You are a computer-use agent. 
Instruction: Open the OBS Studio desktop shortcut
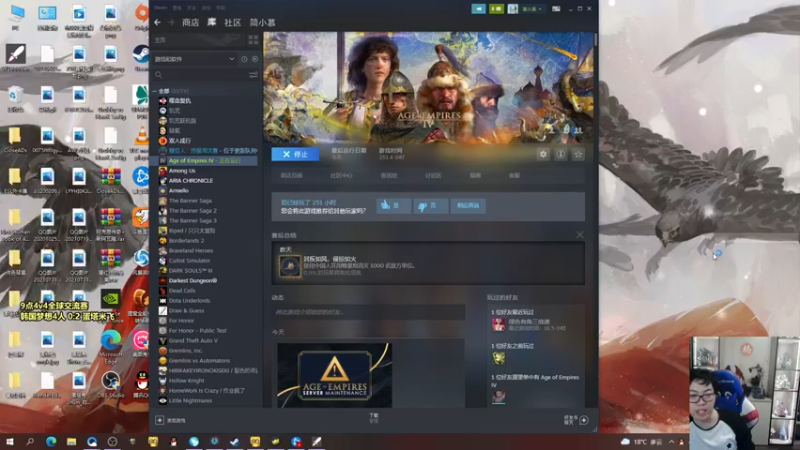click(x=111, y=385)
